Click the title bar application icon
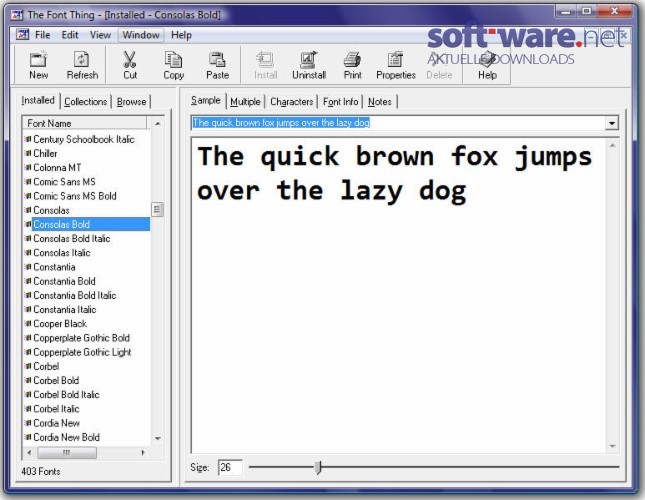645x500 pixels. [17, 15]
